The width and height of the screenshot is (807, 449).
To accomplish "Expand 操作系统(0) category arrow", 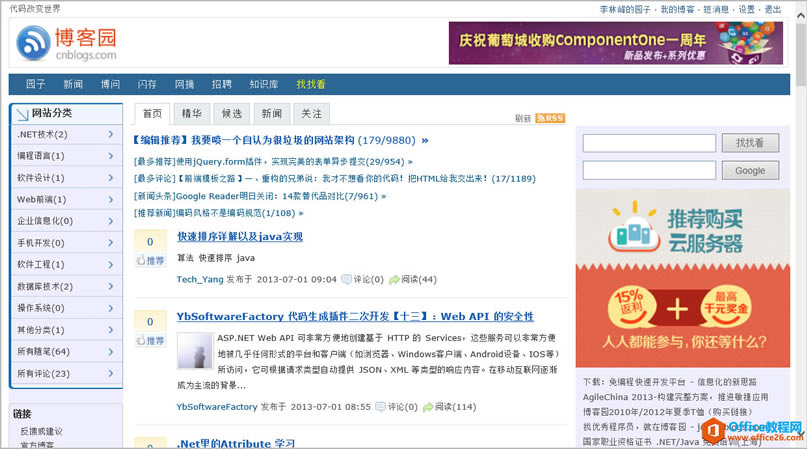I will tap(111, 308).
